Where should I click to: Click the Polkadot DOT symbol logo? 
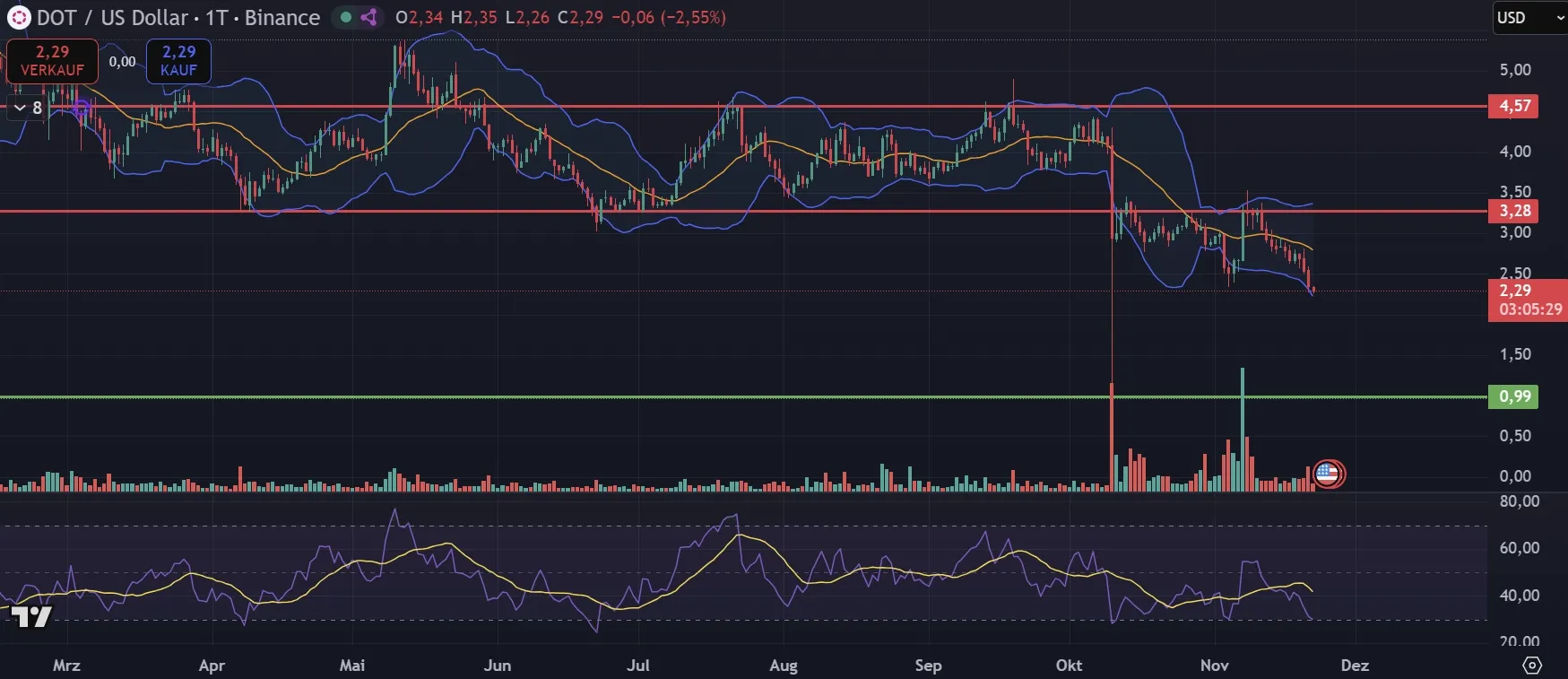pyautogui.click(x=18, y=17)
